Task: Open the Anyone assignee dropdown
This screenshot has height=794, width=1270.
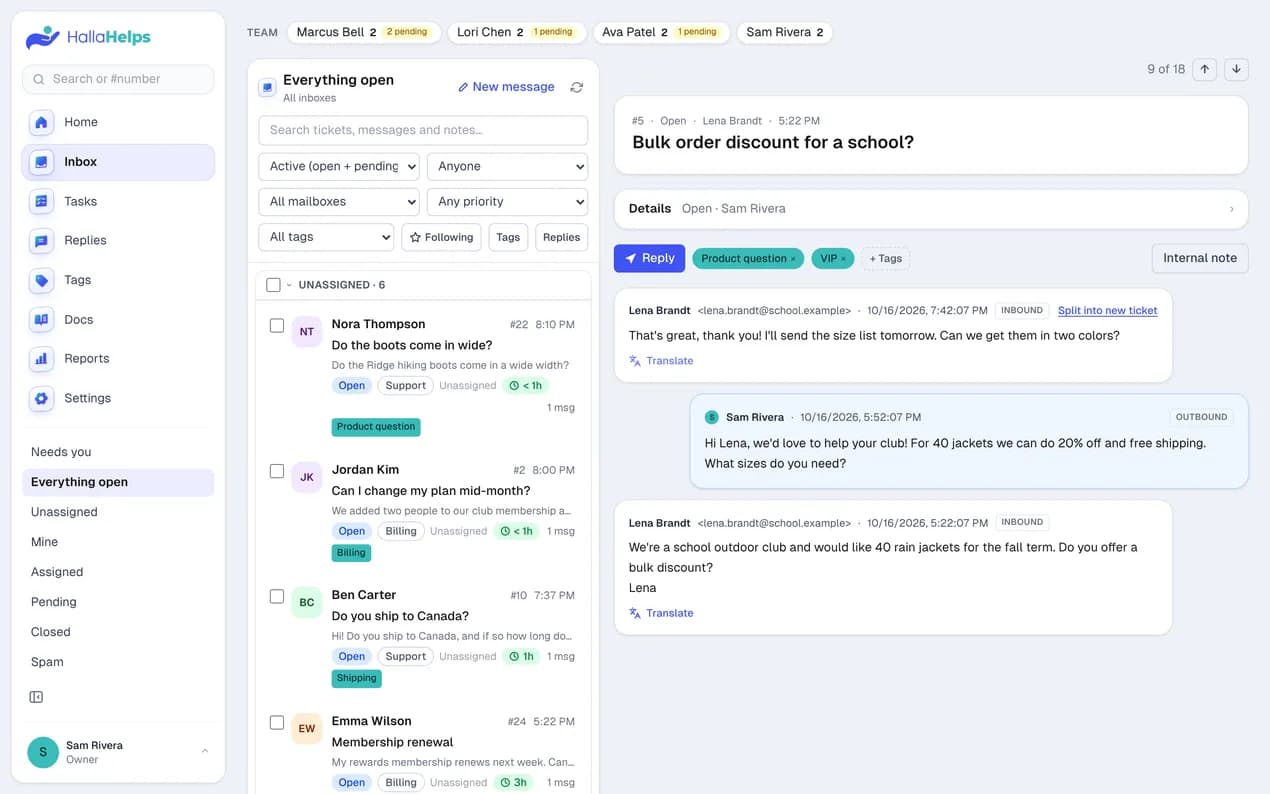Action: point(507,166)
